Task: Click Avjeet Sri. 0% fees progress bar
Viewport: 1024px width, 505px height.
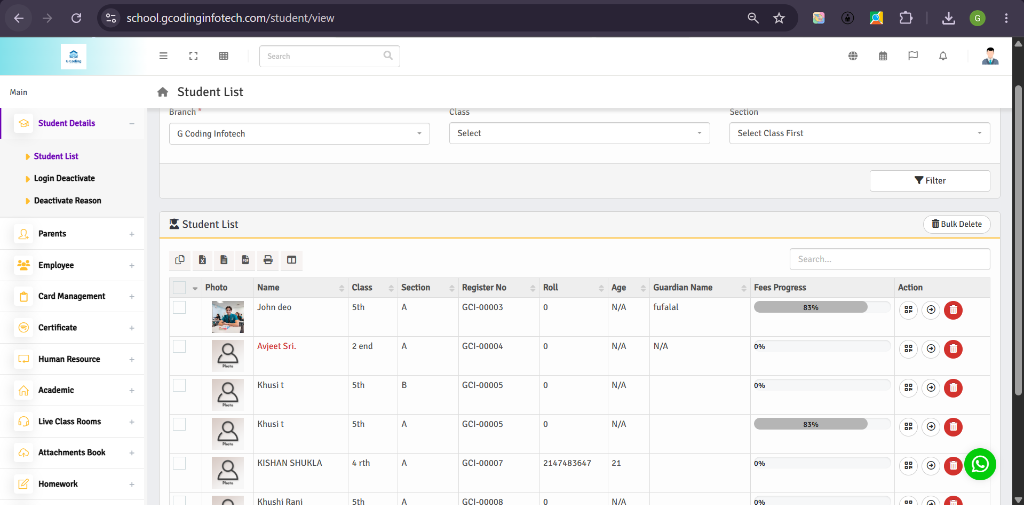Action: coord(822,346)
